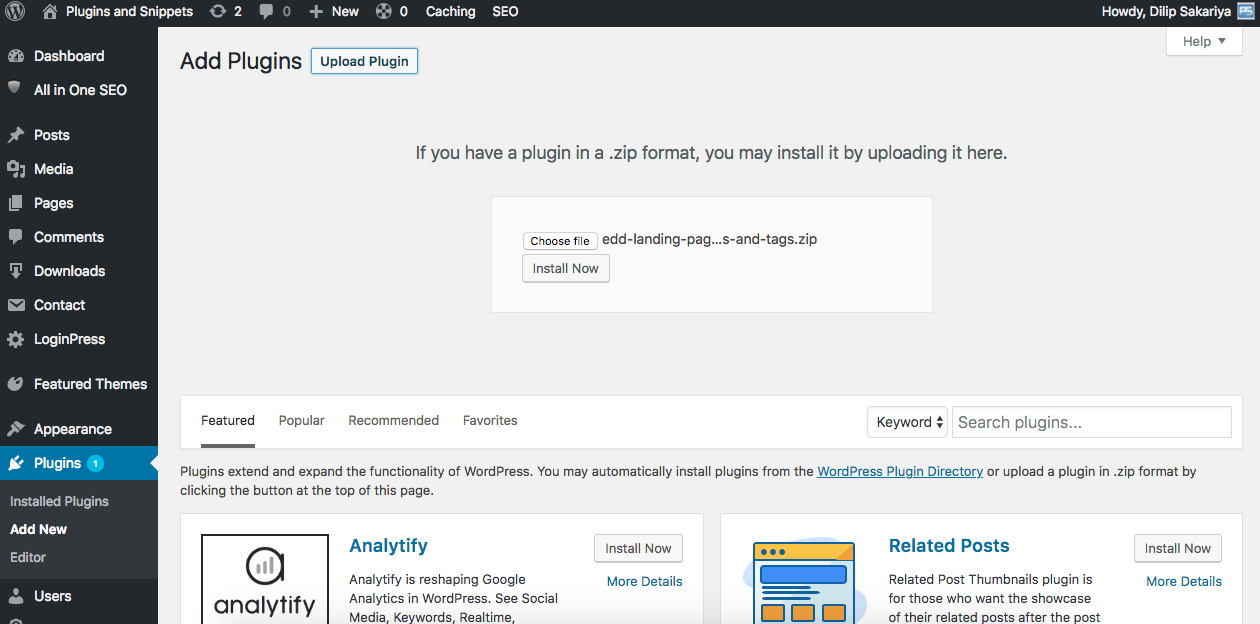
Task: Install the Analytify plugin now
Action: click(638, 548)
